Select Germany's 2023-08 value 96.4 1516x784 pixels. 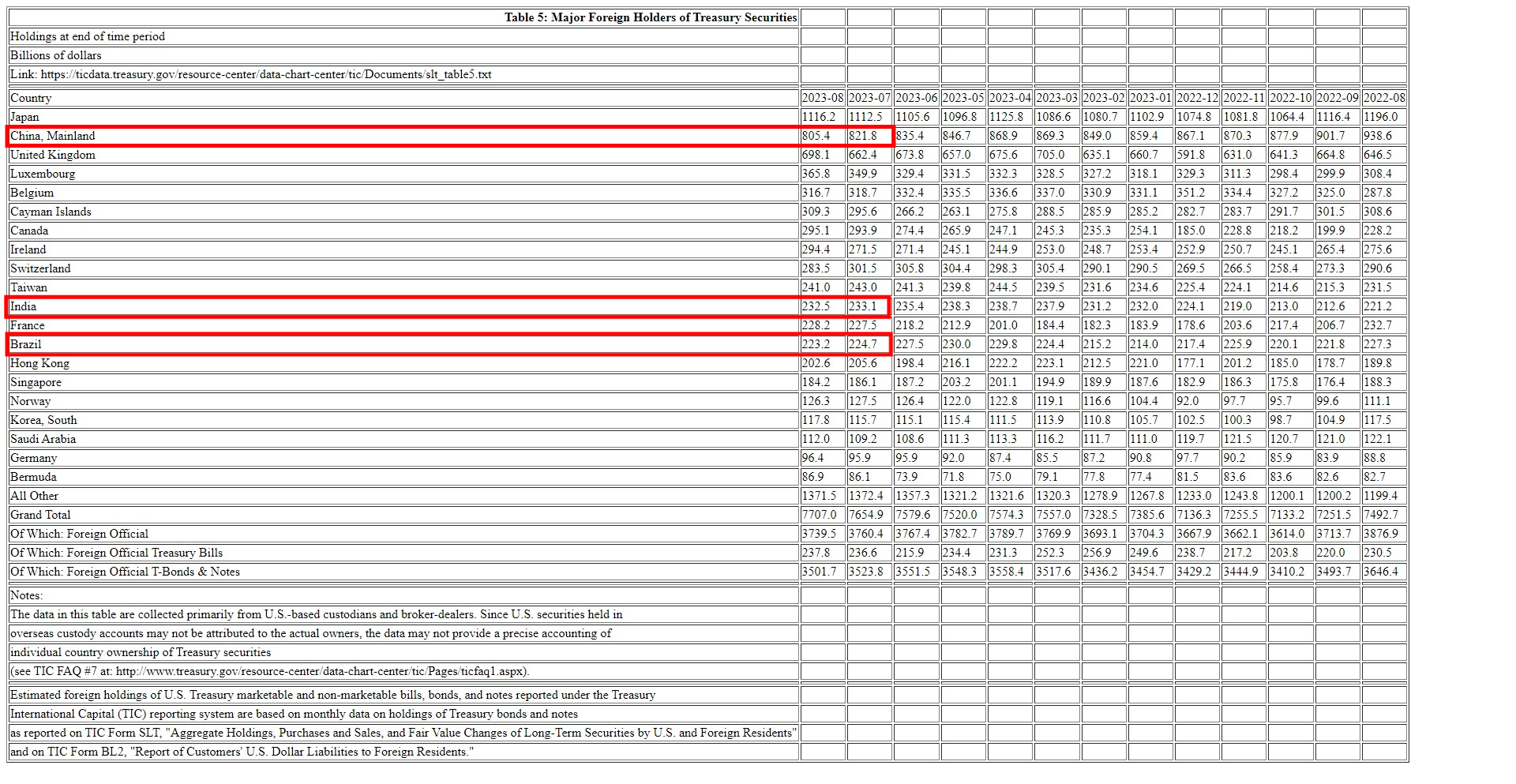(x=823, y=458)
